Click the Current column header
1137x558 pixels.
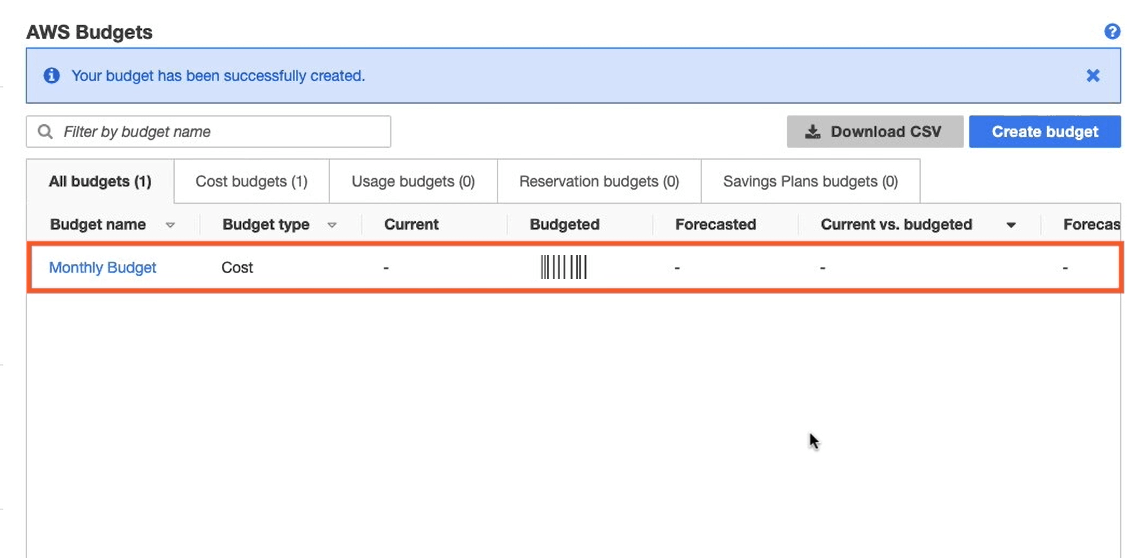click(x=411, y=225)
